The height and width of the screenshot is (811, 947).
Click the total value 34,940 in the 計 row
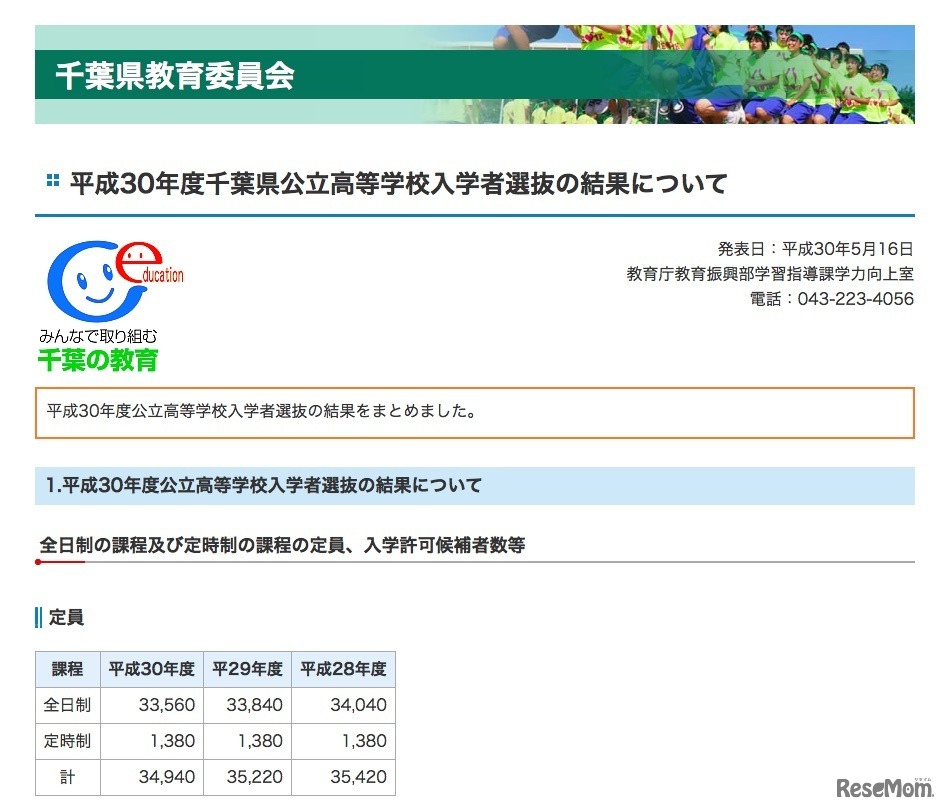(165, 777)
